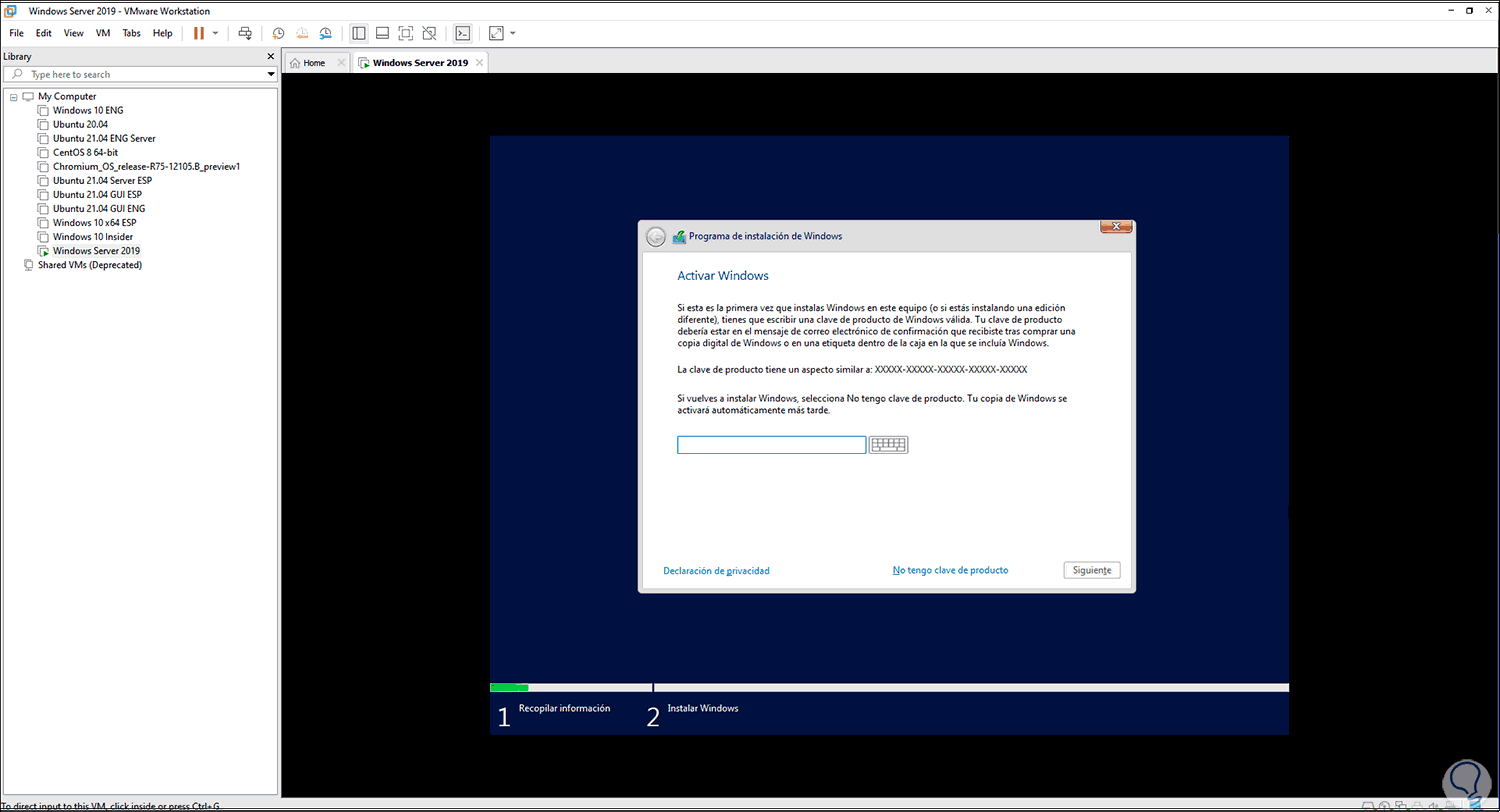Click the Activar Windows heading
The width and height of the screenshot is (1500, 812).
[723, 275]
